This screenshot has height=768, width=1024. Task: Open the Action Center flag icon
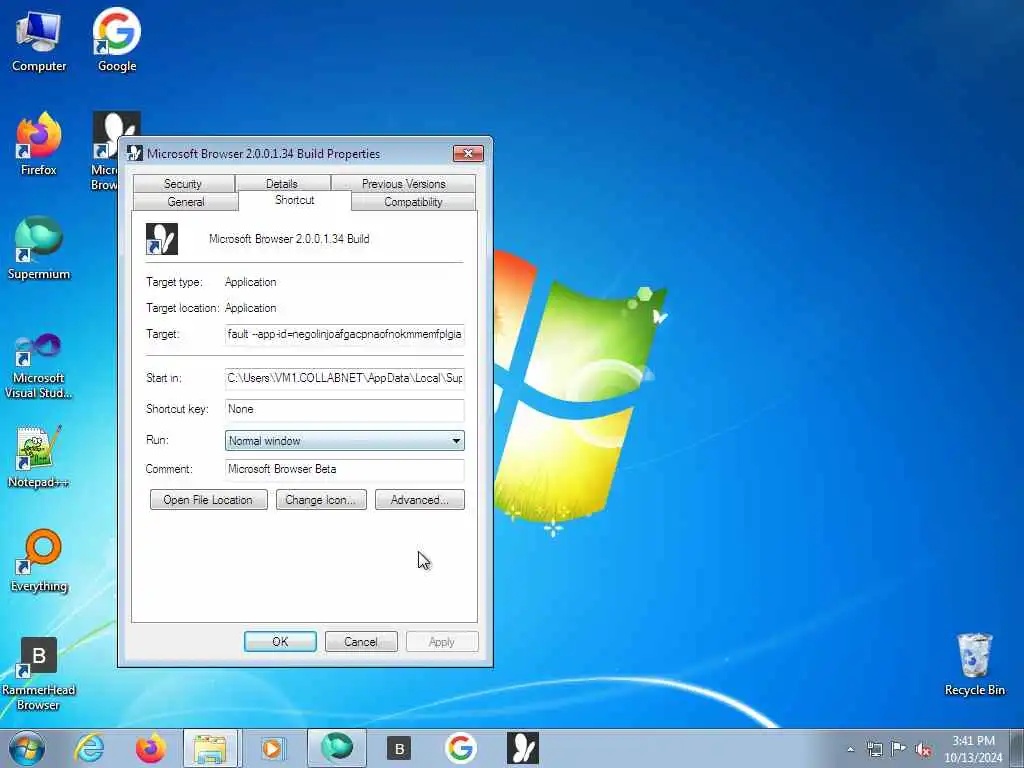(x=899, y=749)
